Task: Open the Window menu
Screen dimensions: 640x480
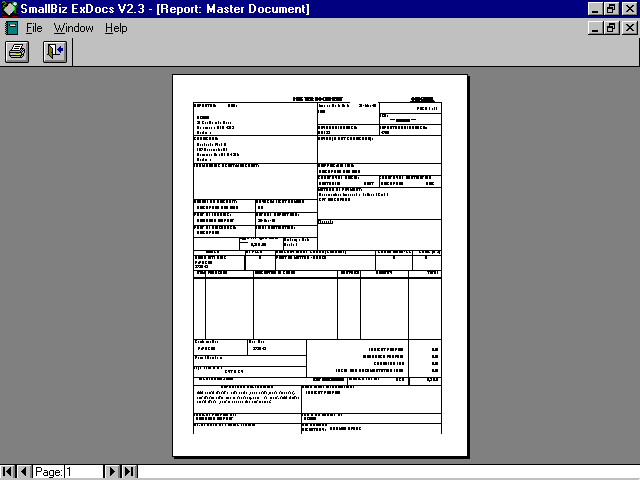Action: tap(73, 28)
